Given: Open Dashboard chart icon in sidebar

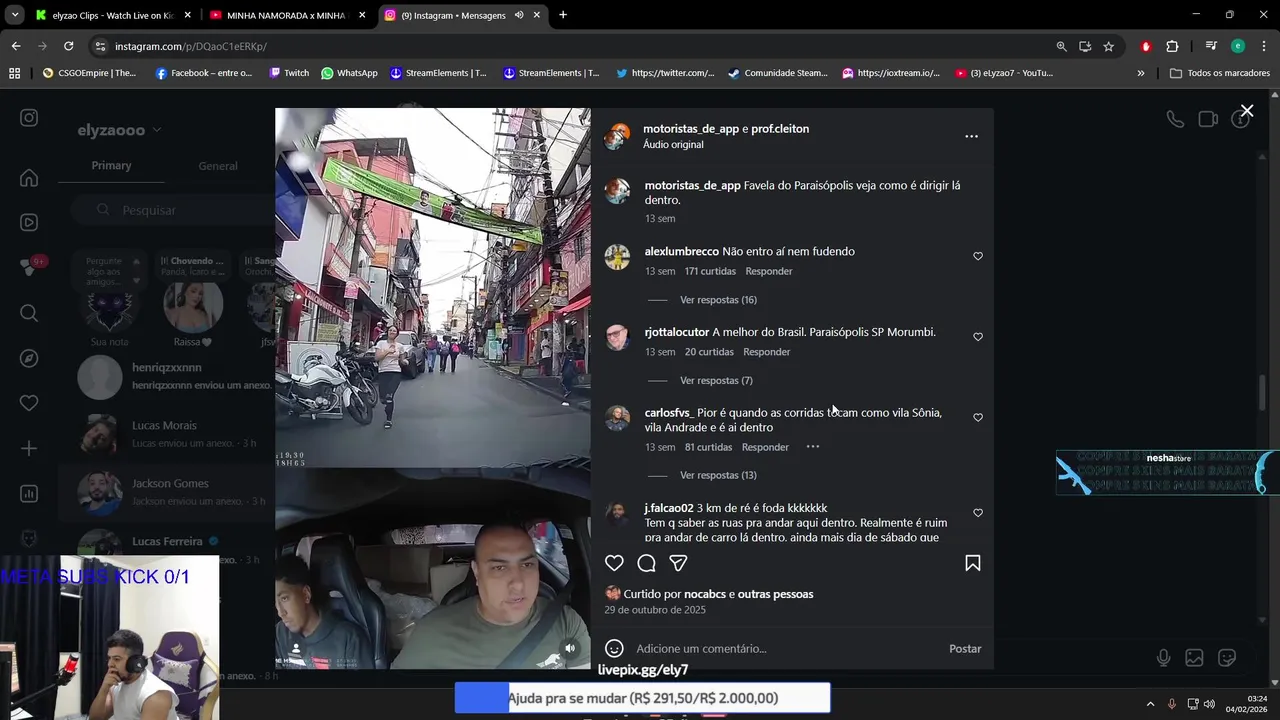Looking at the screenshot, I should pyautogui.click(x=29, y=493).
